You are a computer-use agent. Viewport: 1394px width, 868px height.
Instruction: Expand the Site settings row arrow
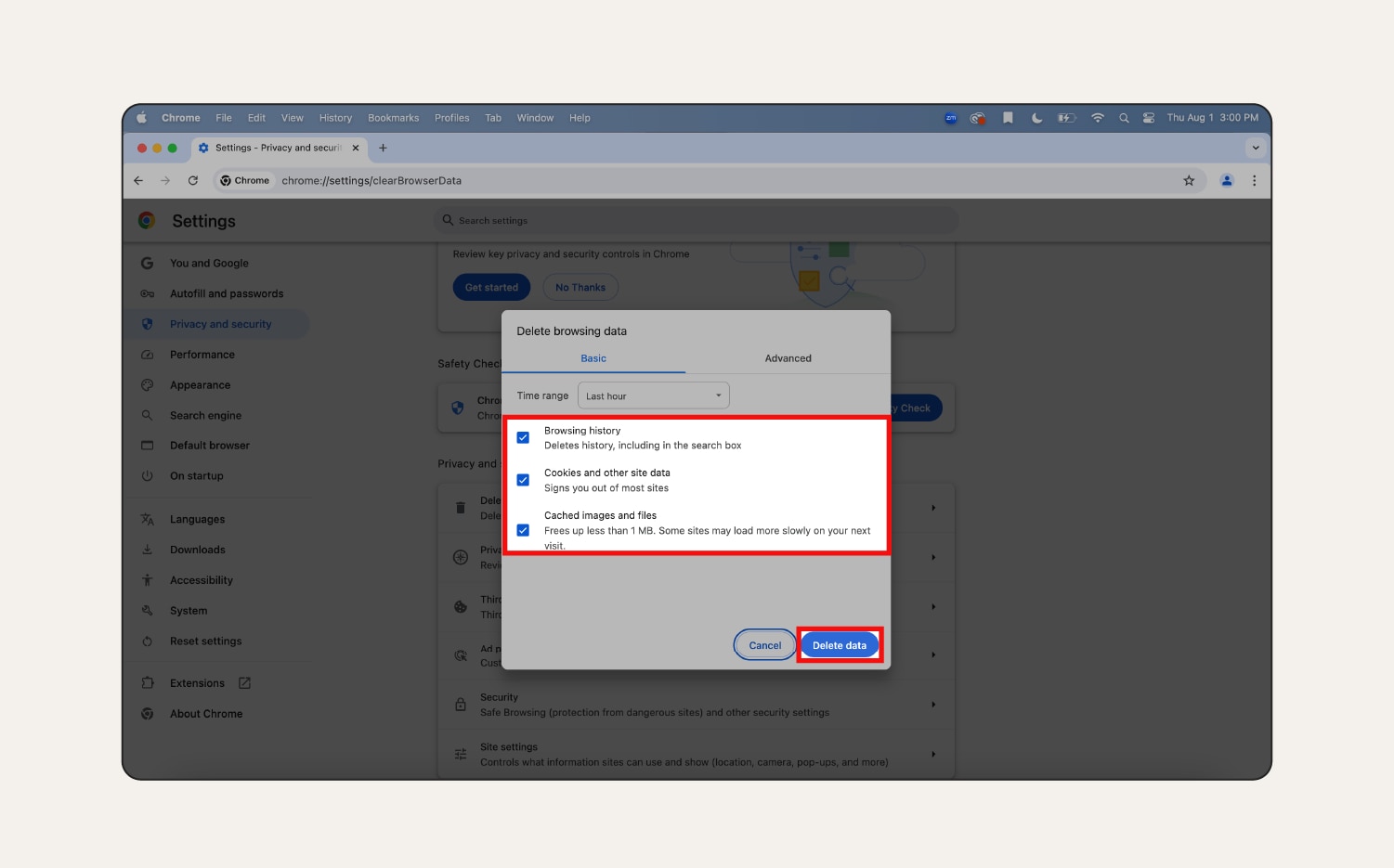coord(933,754)
